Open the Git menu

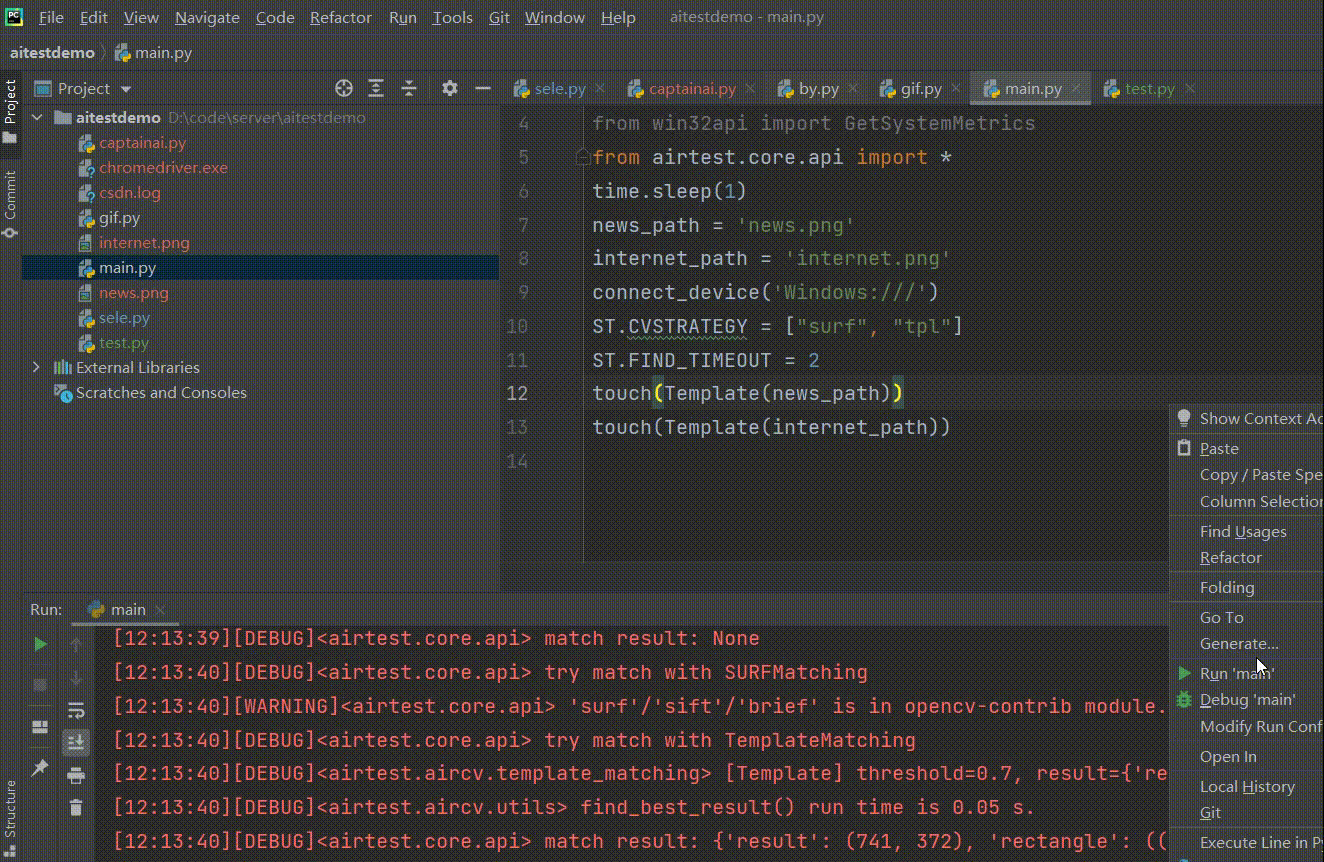(499, 17)
